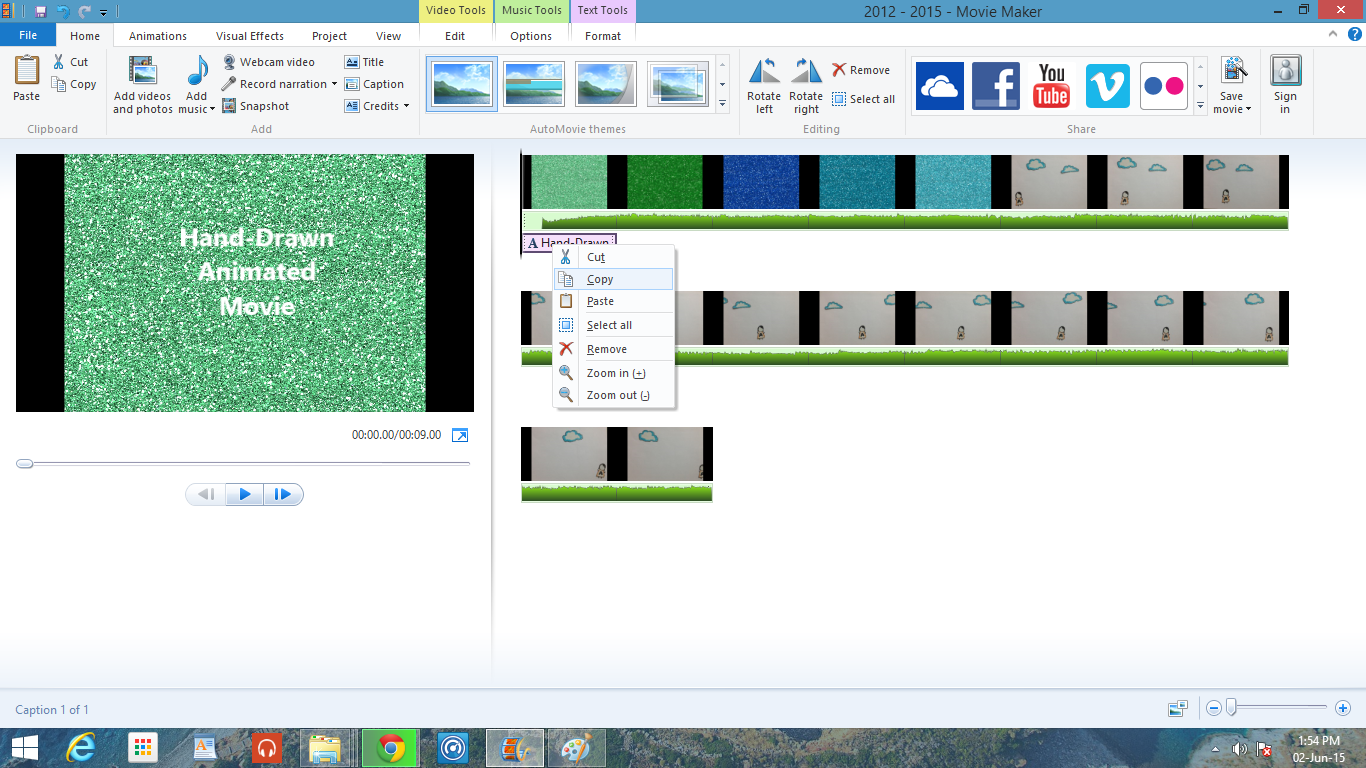Choose Remove in the context menu
The height and width of the screenshot is (768, 1366).
point(614,349)
